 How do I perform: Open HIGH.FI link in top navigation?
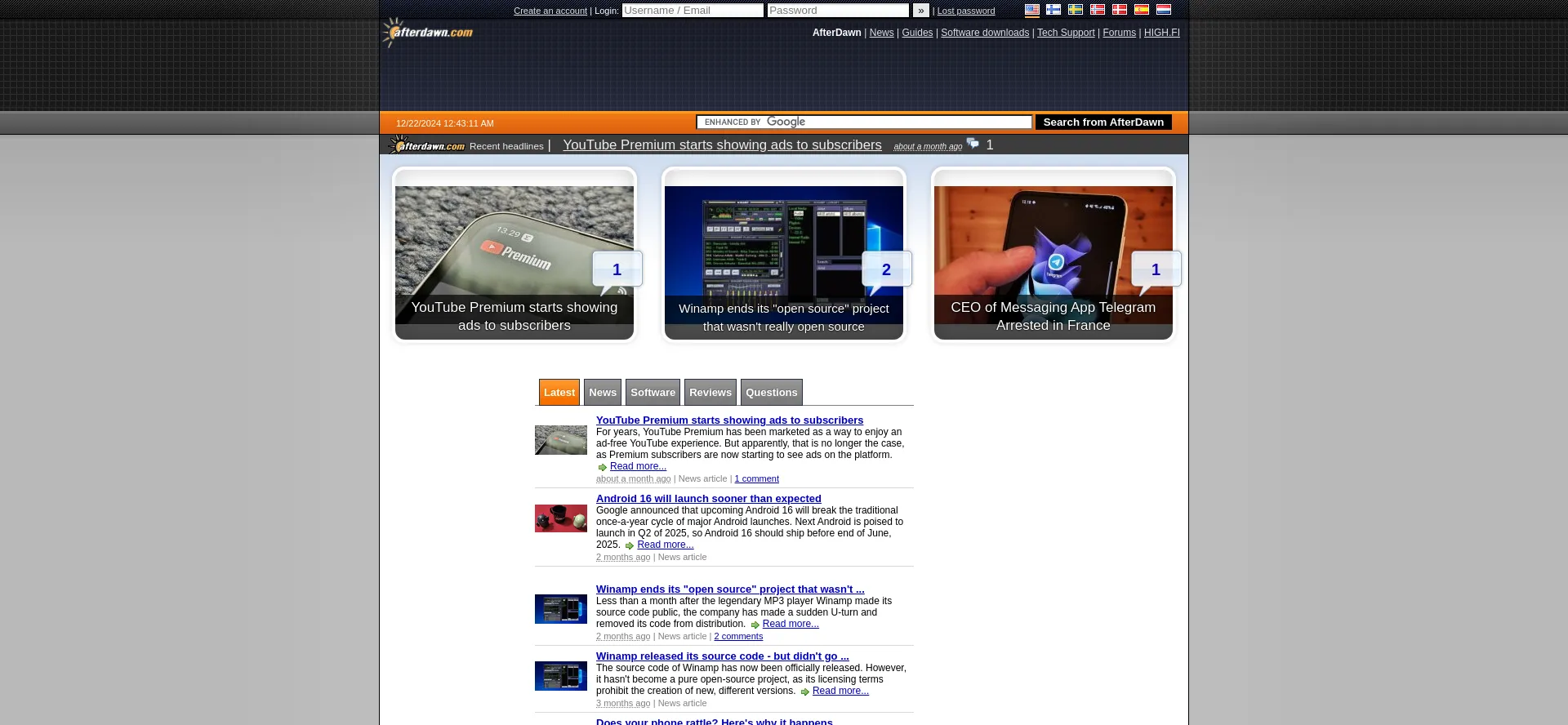[1162, 33]
